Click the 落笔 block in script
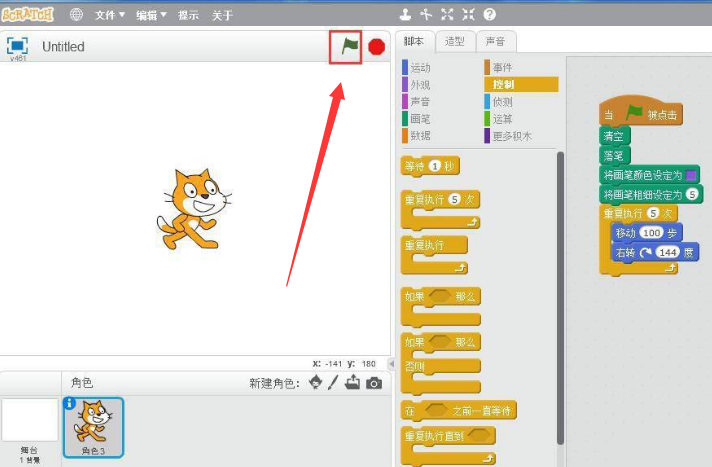This screenshot has width=712, height=467. pos(615,156)
